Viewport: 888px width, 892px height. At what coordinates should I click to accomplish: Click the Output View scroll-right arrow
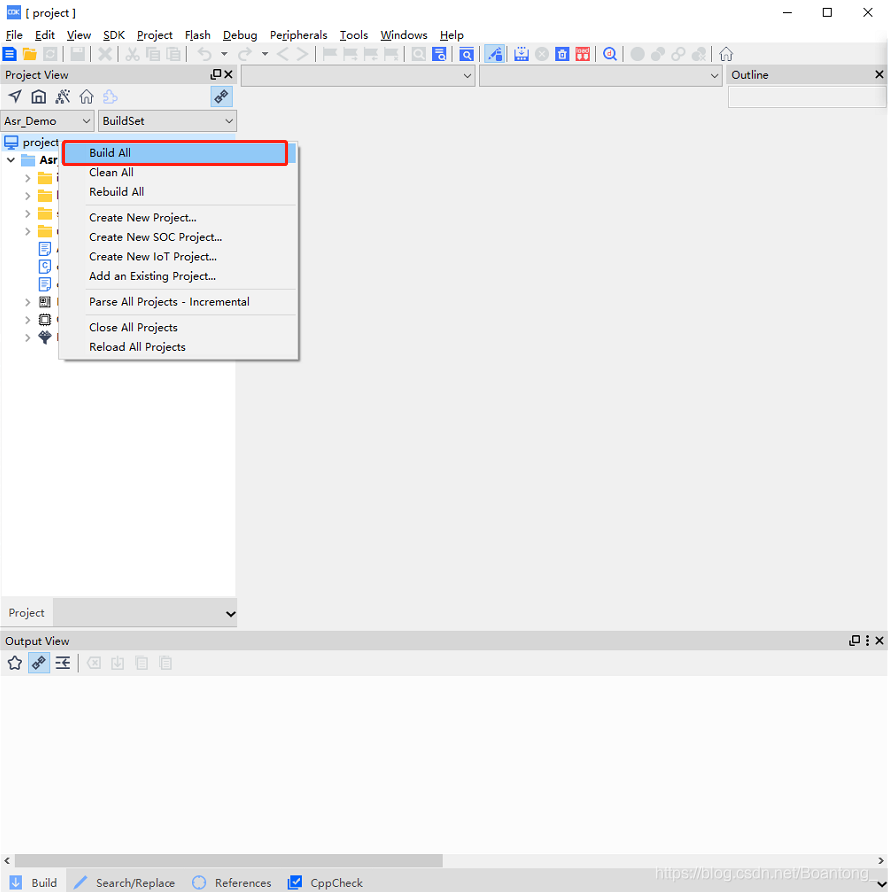tap(881, 860)
